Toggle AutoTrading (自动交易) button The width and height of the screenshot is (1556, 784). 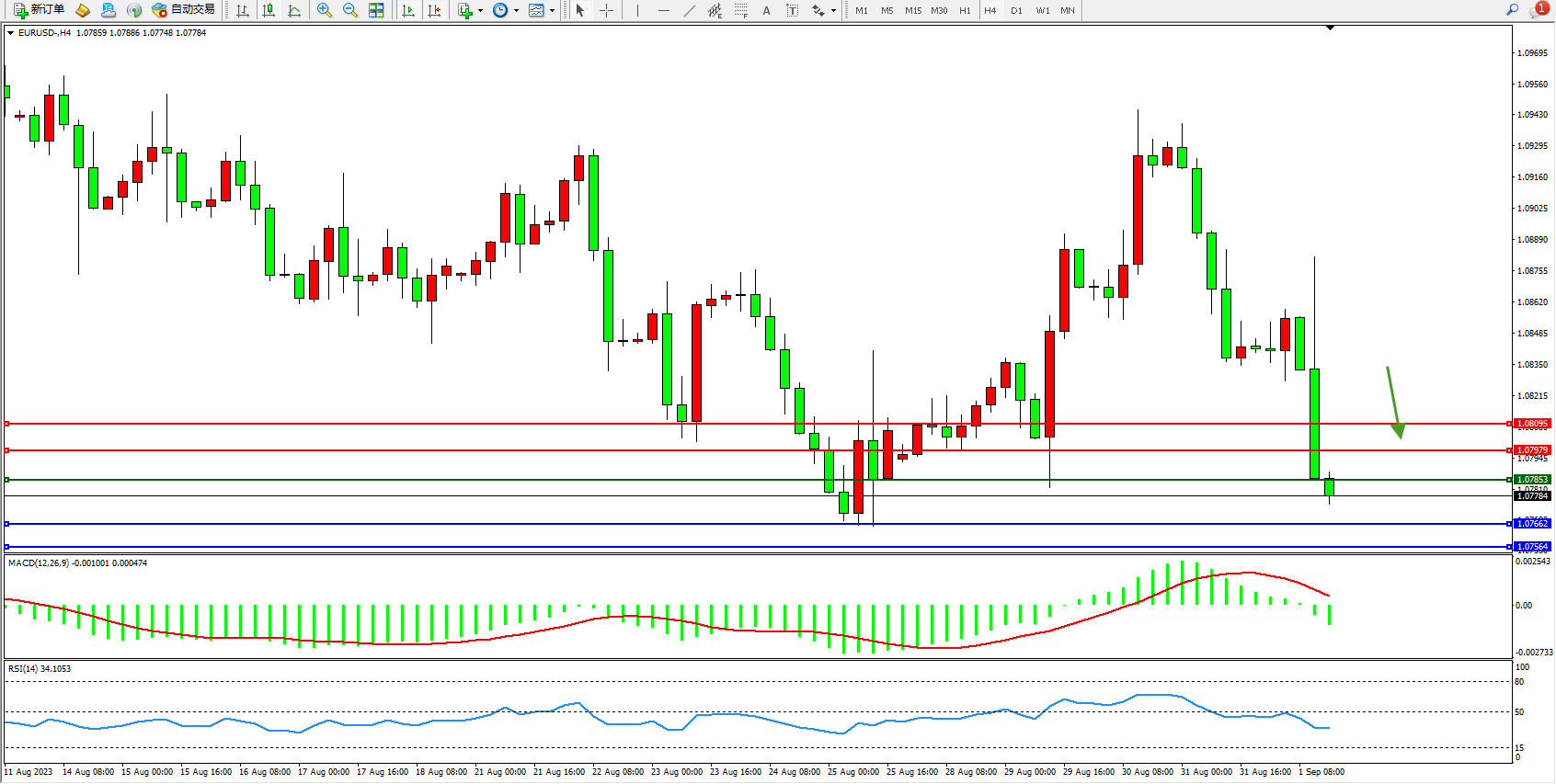pos(183,10)
